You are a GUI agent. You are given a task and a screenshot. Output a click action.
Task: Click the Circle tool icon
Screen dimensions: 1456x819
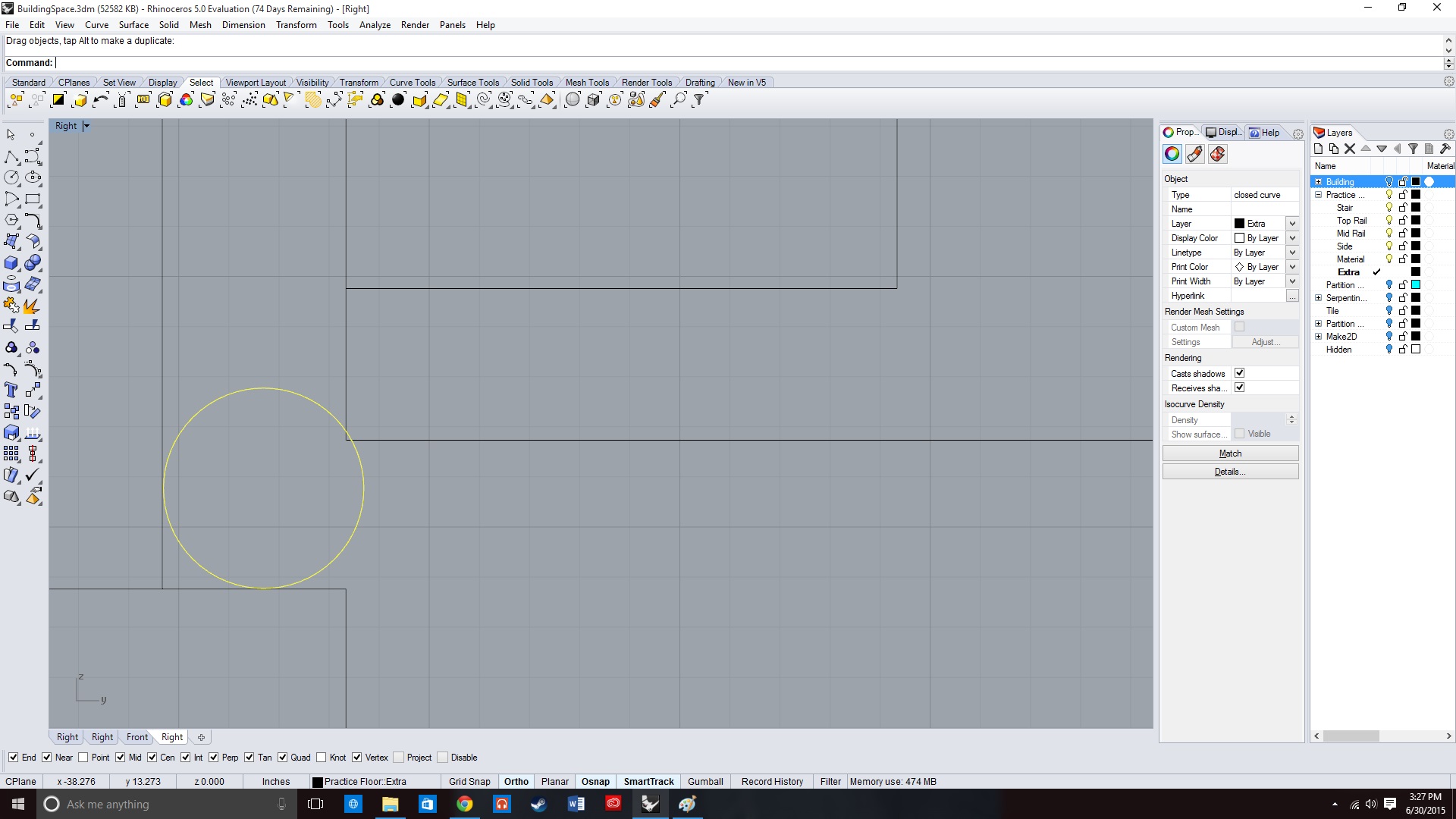click(x=11, y=177)
